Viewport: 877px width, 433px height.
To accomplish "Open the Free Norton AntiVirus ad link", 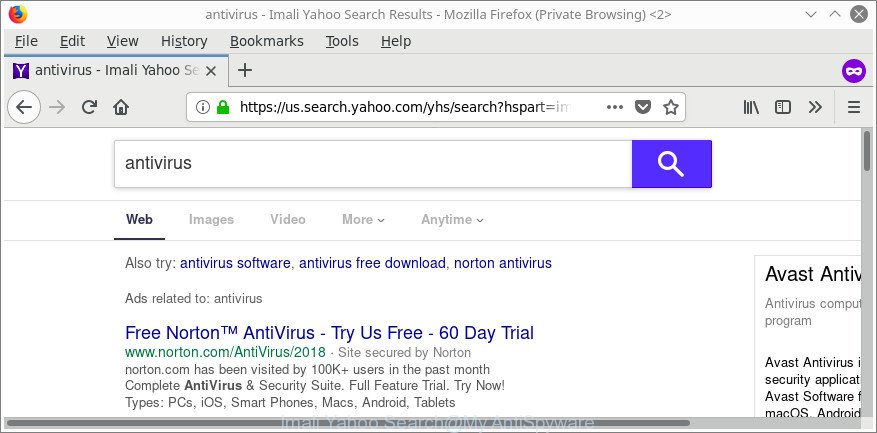I will click(x=329, y=333).
